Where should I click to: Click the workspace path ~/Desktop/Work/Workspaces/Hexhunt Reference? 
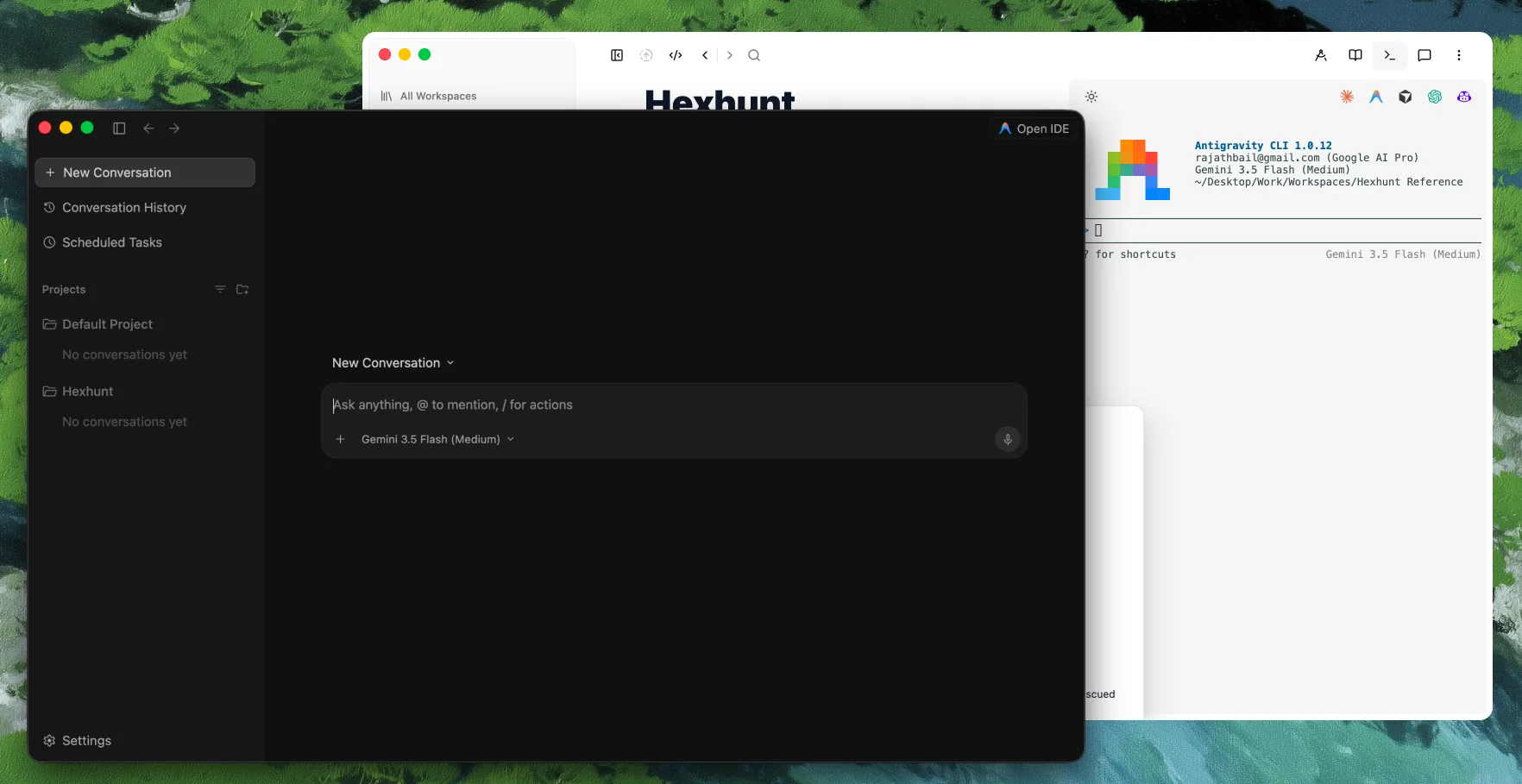pyautogui.click(x=1329, y=182)
